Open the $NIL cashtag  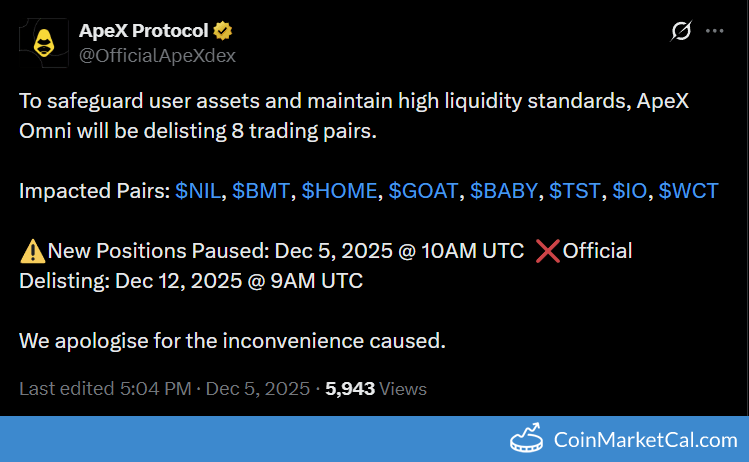pyautogui.click(x=198, y=191)
